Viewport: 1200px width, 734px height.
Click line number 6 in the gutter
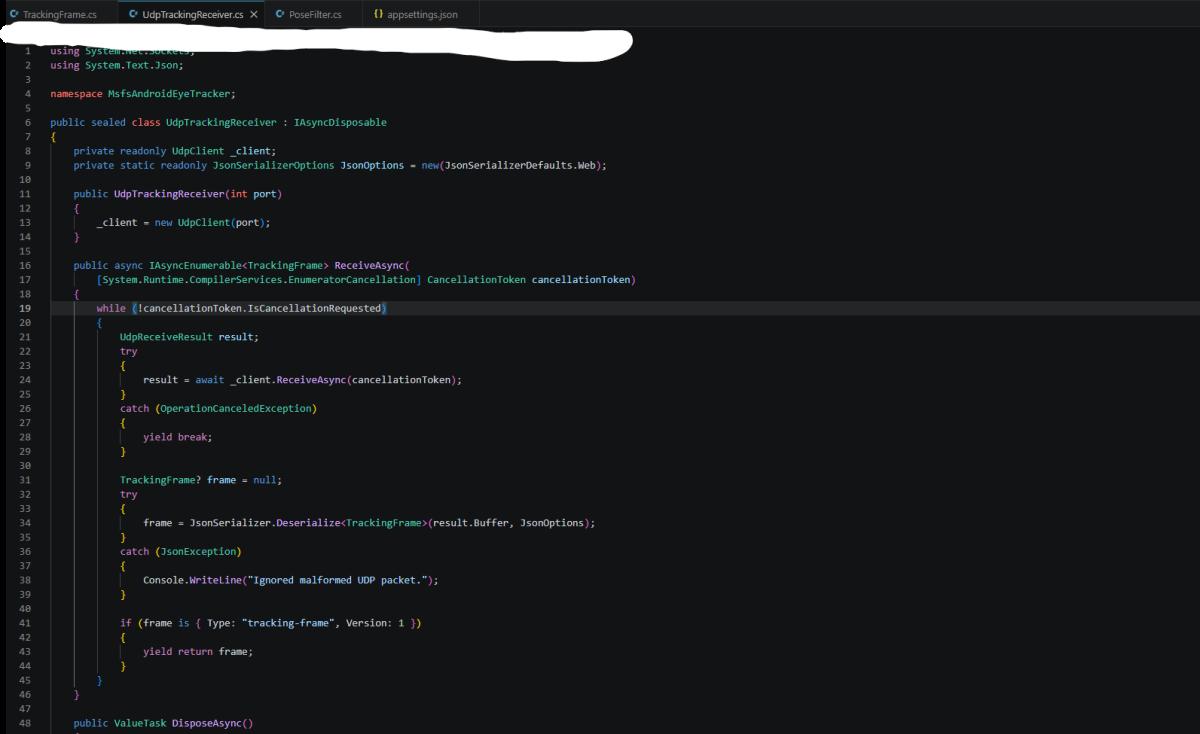pyautogui.click(x=28, y=122)
